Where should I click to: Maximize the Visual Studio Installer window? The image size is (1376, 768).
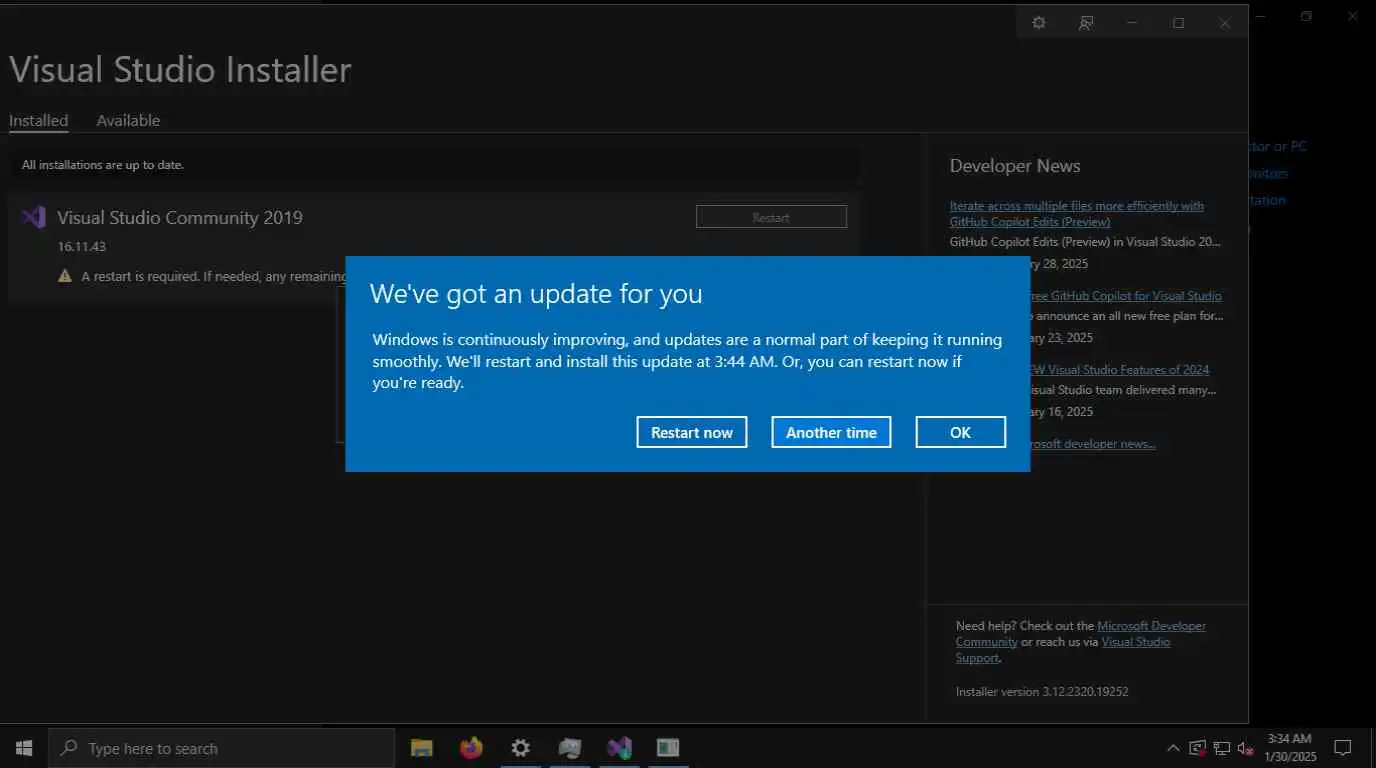coord(1178,23)
